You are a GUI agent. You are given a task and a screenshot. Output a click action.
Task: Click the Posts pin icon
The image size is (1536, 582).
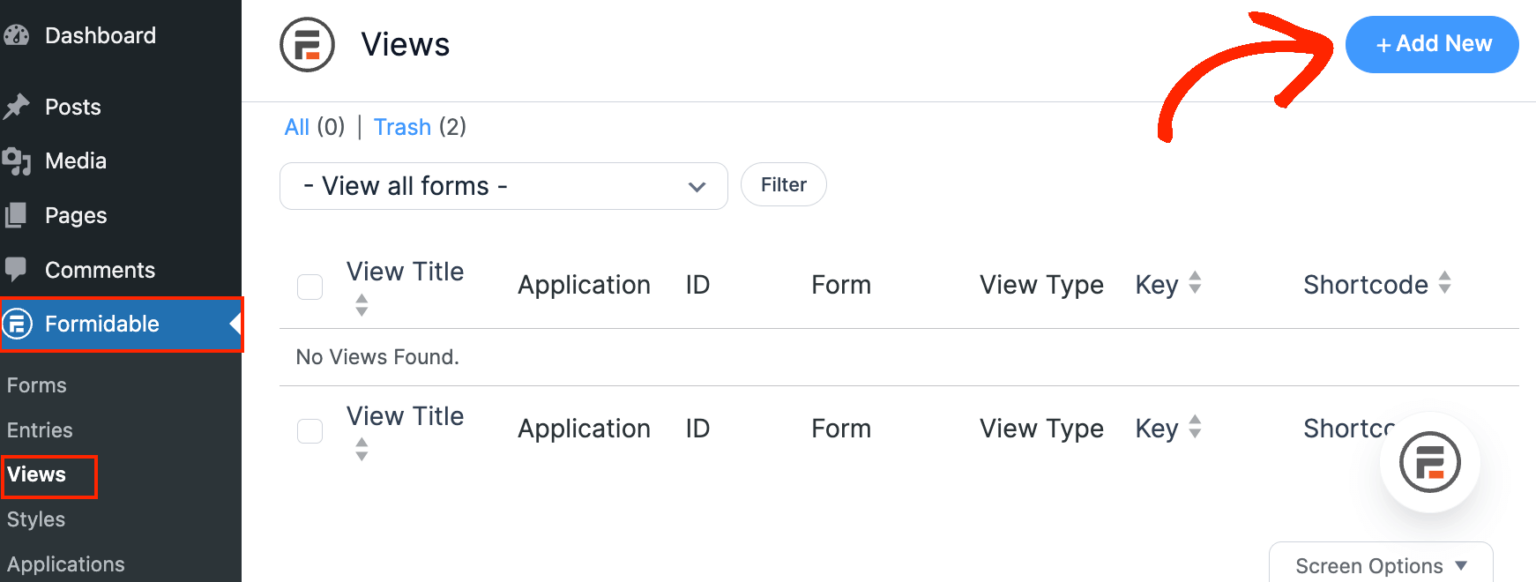pyautogui.click(x=17, y=106)
